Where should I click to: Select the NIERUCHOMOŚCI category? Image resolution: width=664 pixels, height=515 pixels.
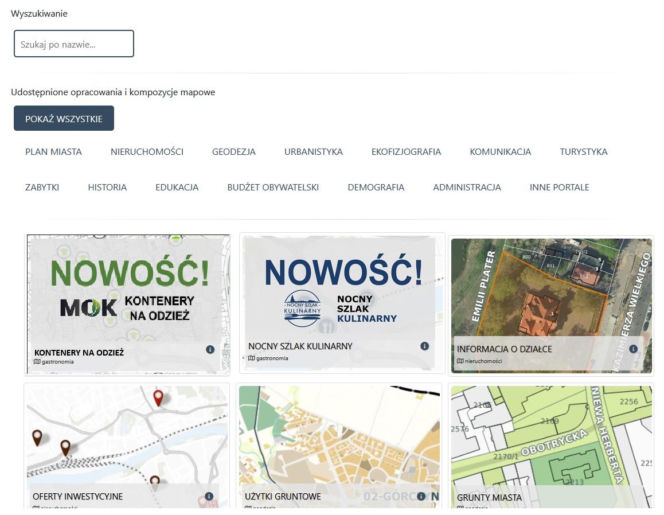(x=147, y=152)
